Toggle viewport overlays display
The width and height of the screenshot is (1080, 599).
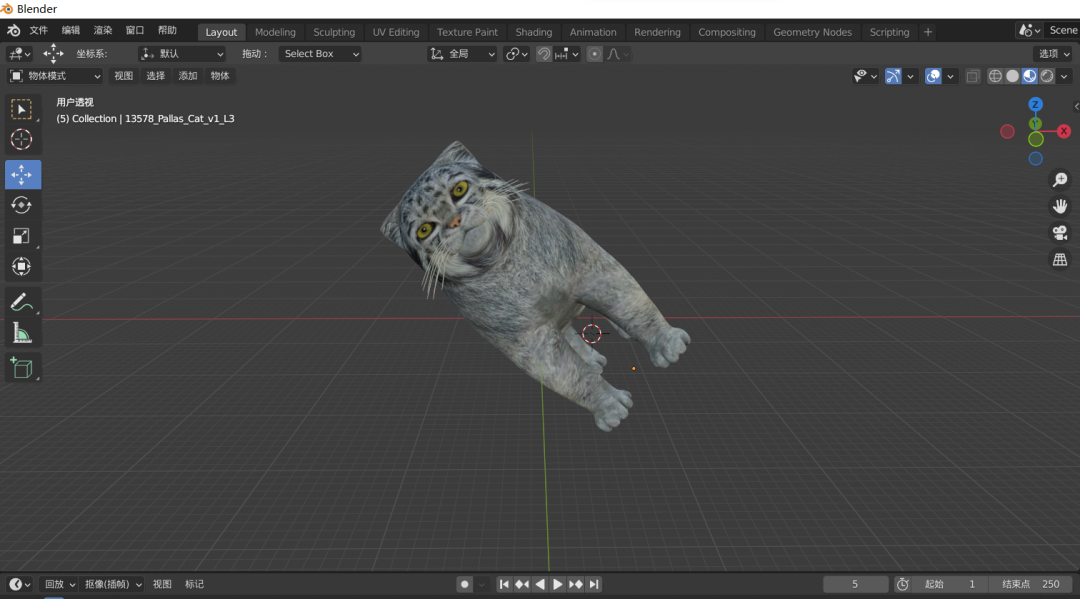933,76
